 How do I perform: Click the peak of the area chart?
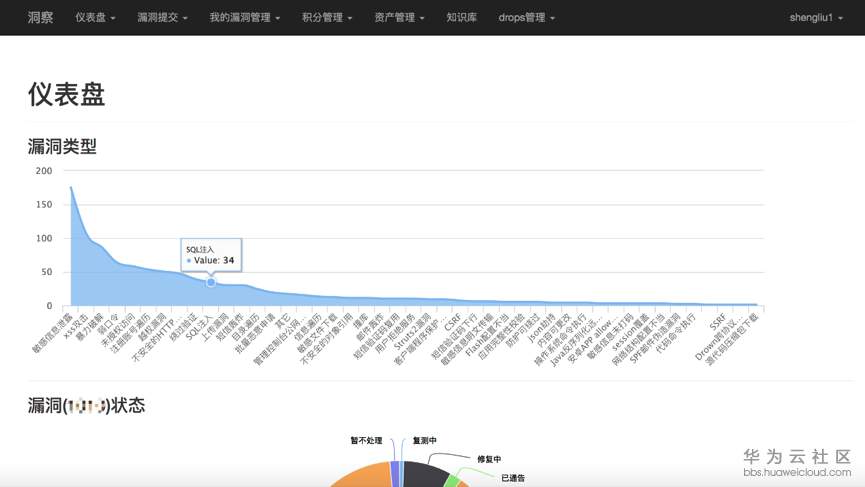[71, 187]
